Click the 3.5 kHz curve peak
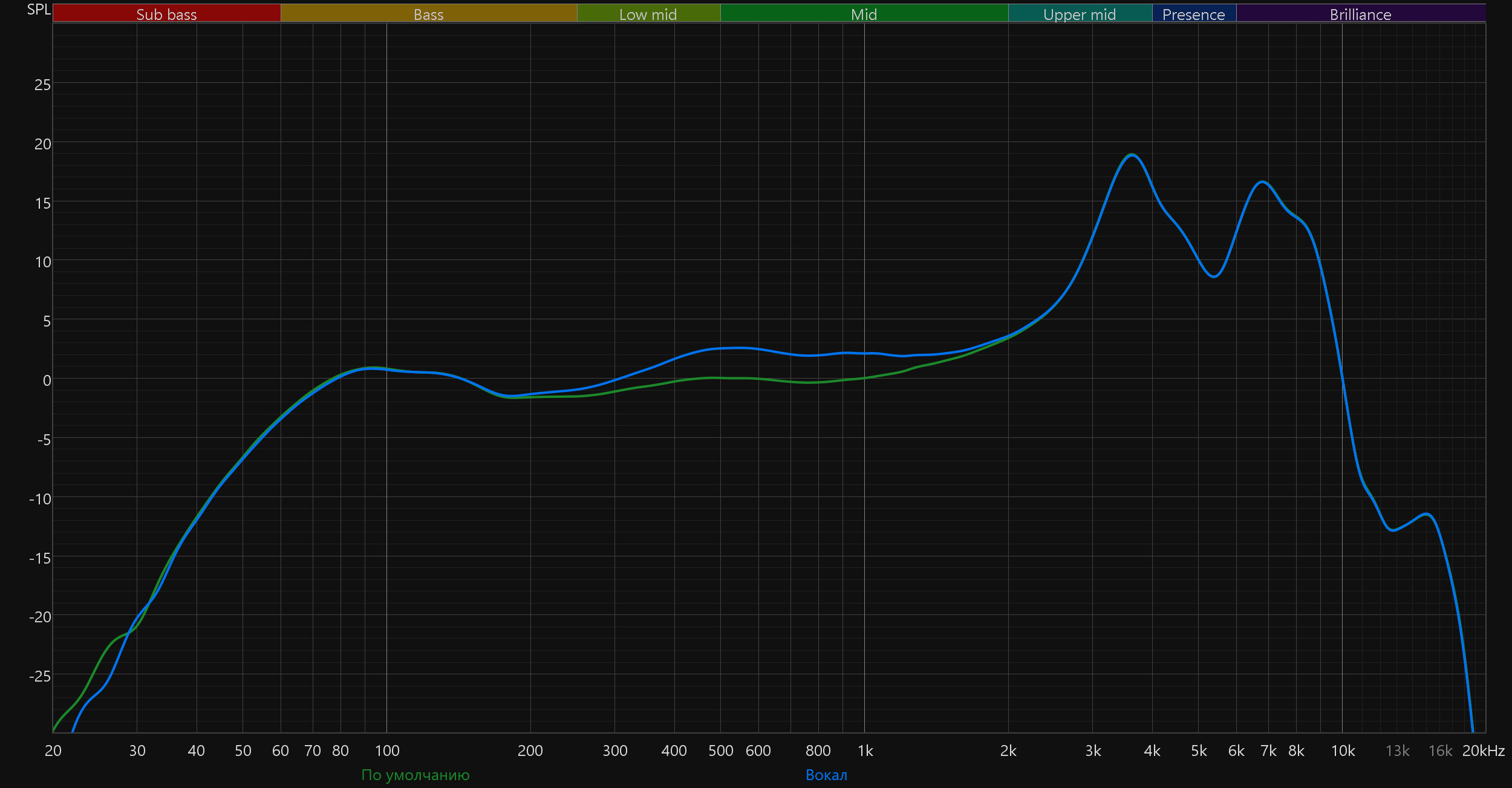The height and width of the screenshot is (788, 1512). click(1132, 155)
